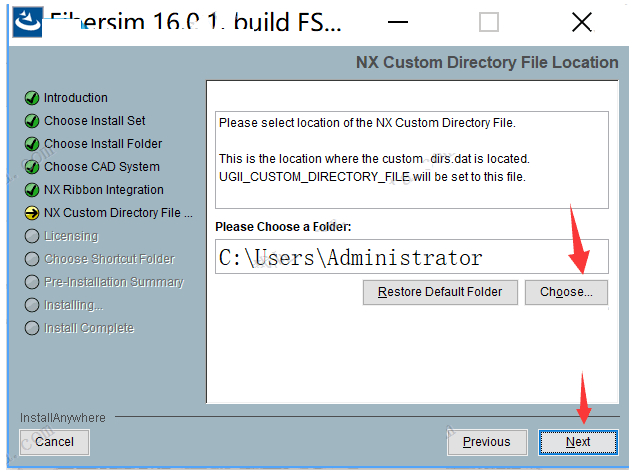Click the circle icon beside Pre-Installation Summary
This screenshot has height=475, width=632.
(x=32, y=282)
